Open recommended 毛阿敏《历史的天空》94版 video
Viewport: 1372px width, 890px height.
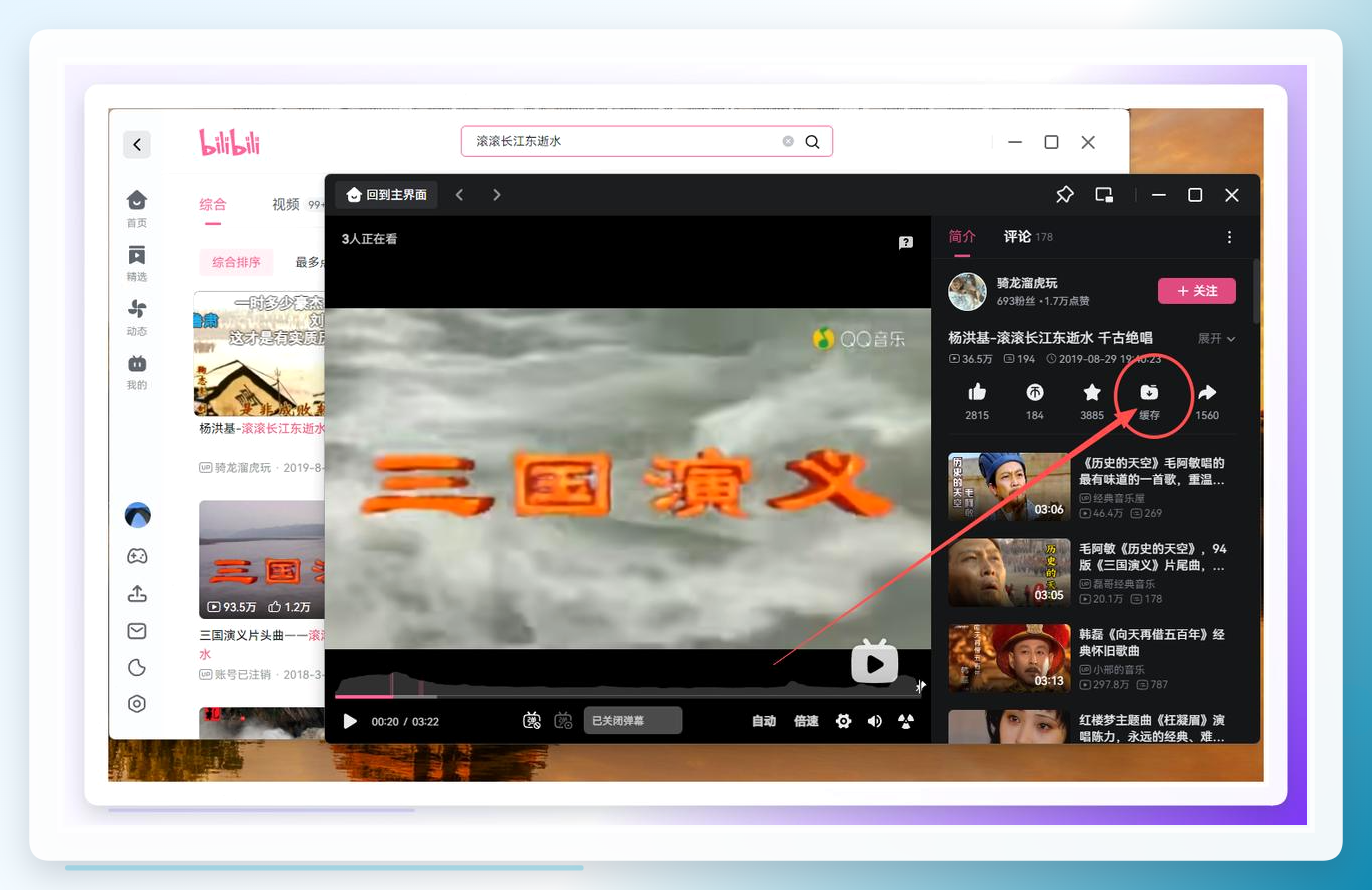click(1092, 573)
